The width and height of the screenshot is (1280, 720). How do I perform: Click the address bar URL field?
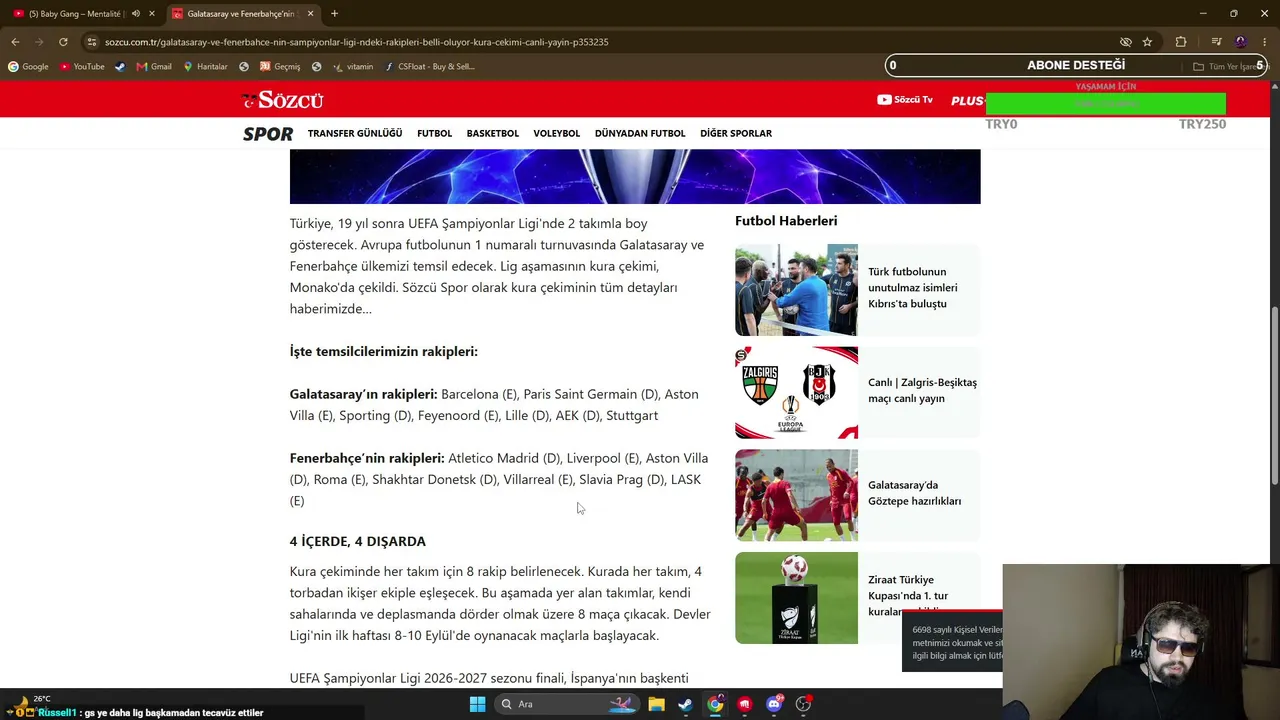[x=600, y=42]
